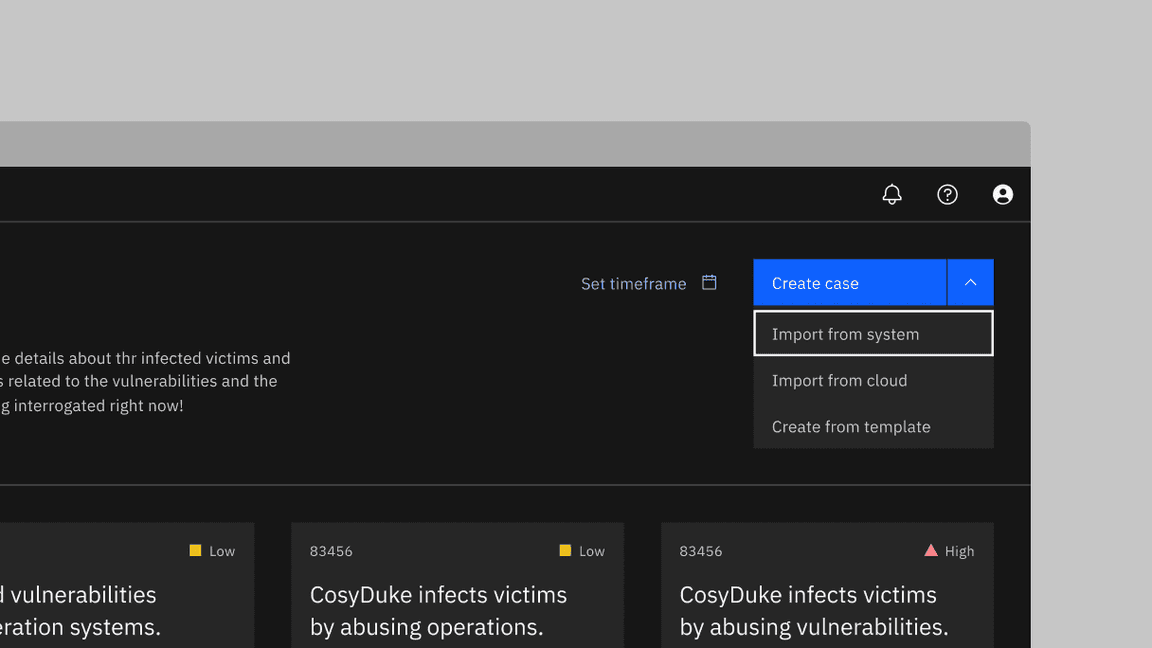Select Import from system option
This screenshot has width=1152, height=648.
(x=872, y=334)
